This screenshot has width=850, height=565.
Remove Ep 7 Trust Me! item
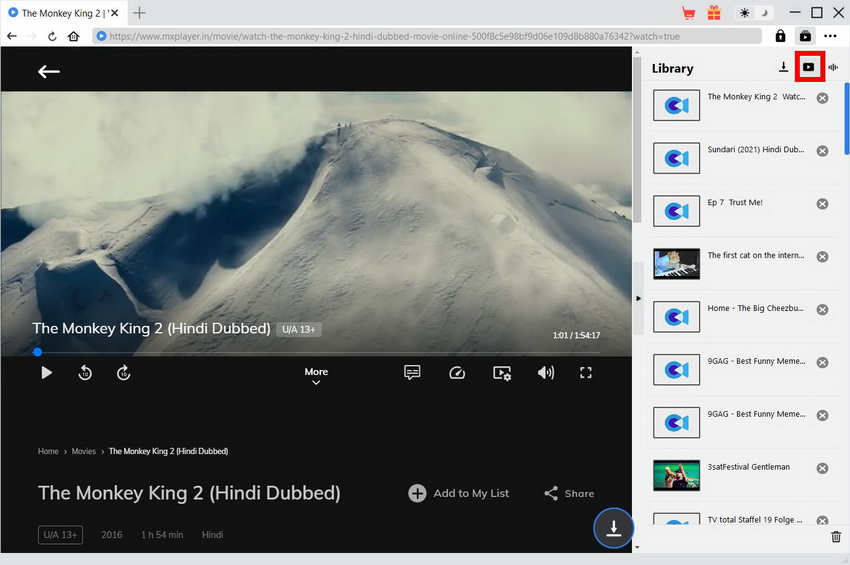click(822, 204)
